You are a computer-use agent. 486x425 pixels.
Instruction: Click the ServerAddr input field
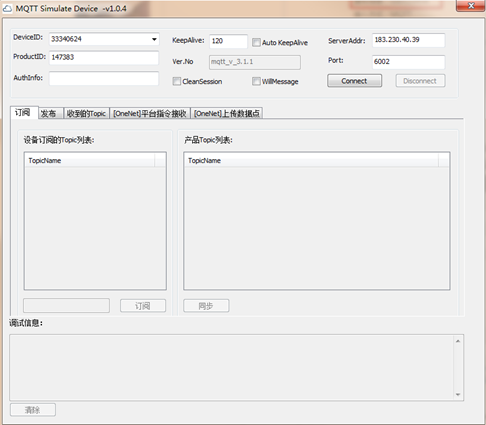(408, 40)
